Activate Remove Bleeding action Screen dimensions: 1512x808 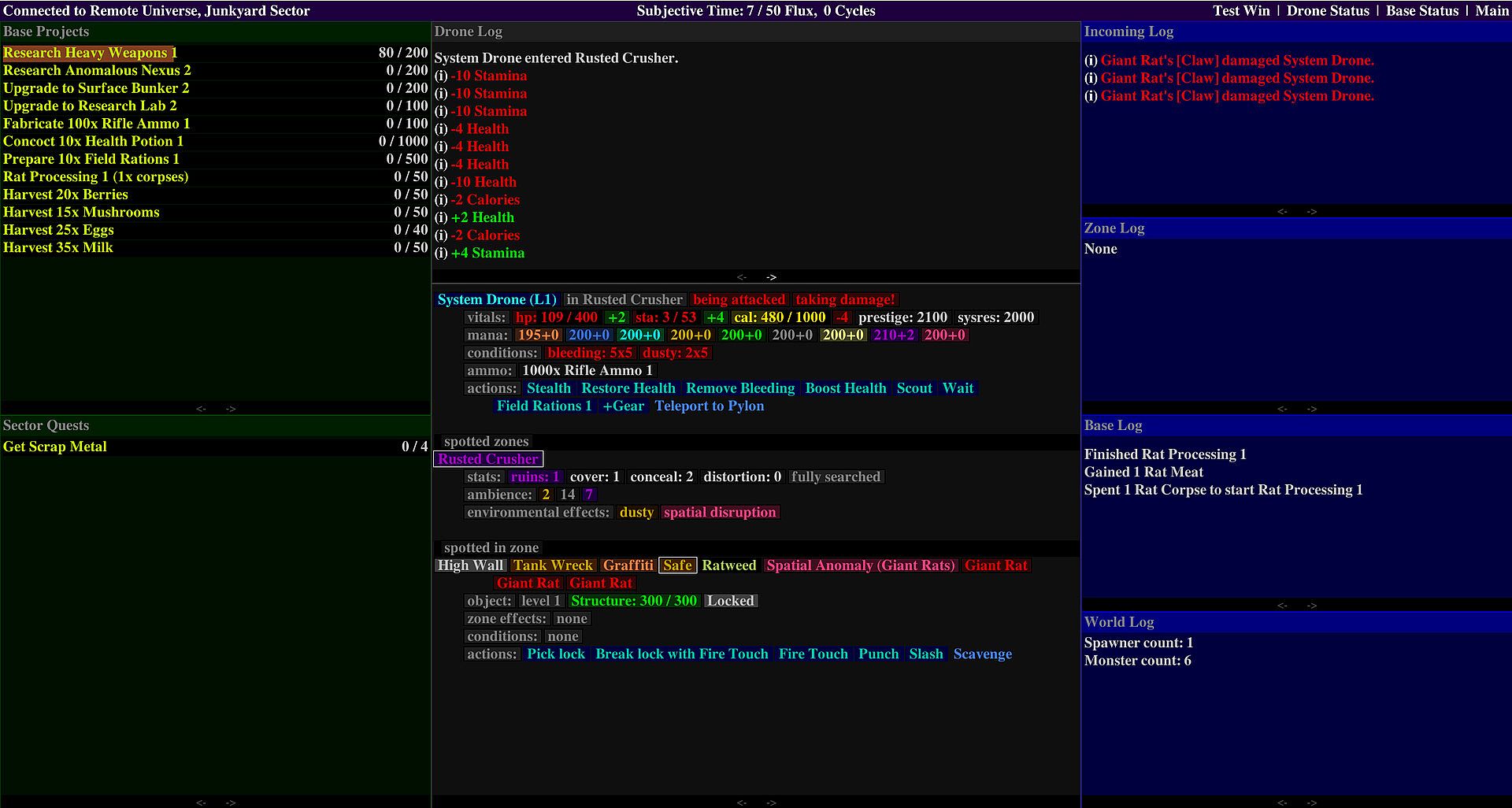(739, 388)
